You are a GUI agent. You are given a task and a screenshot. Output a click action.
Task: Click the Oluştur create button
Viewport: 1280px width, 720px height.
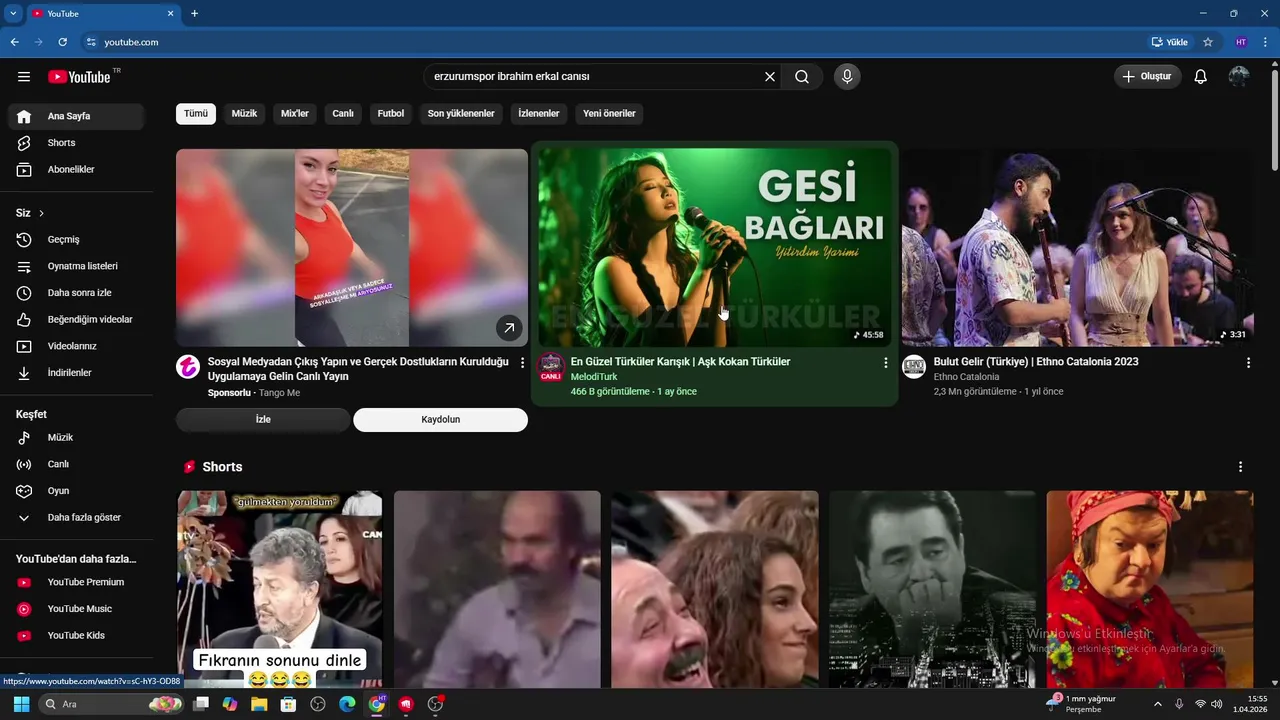1148,77
